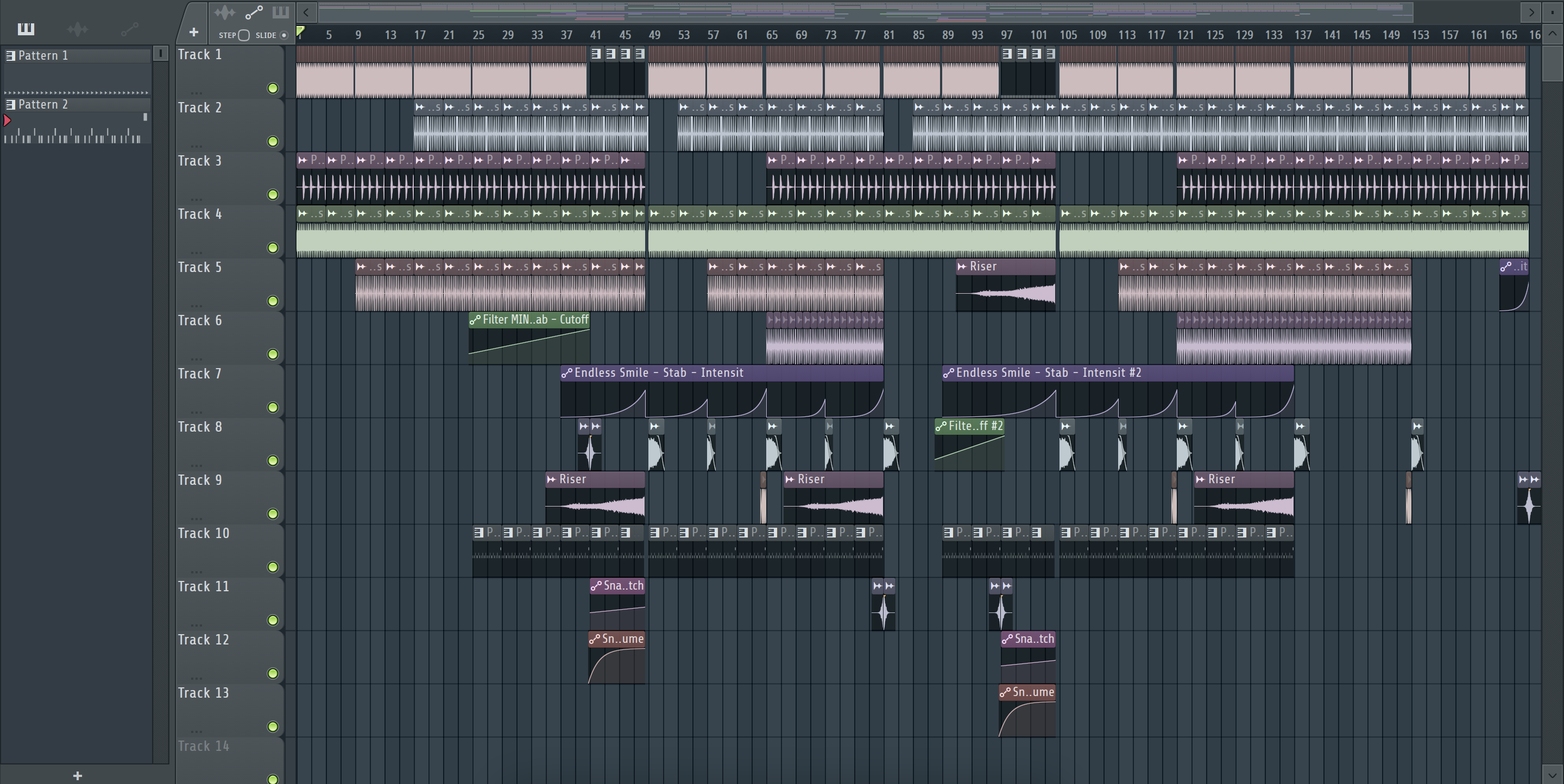Click bar 105 on the timeline ruler
This screenshot has height=784, width=1564.
click(1068, 35)
